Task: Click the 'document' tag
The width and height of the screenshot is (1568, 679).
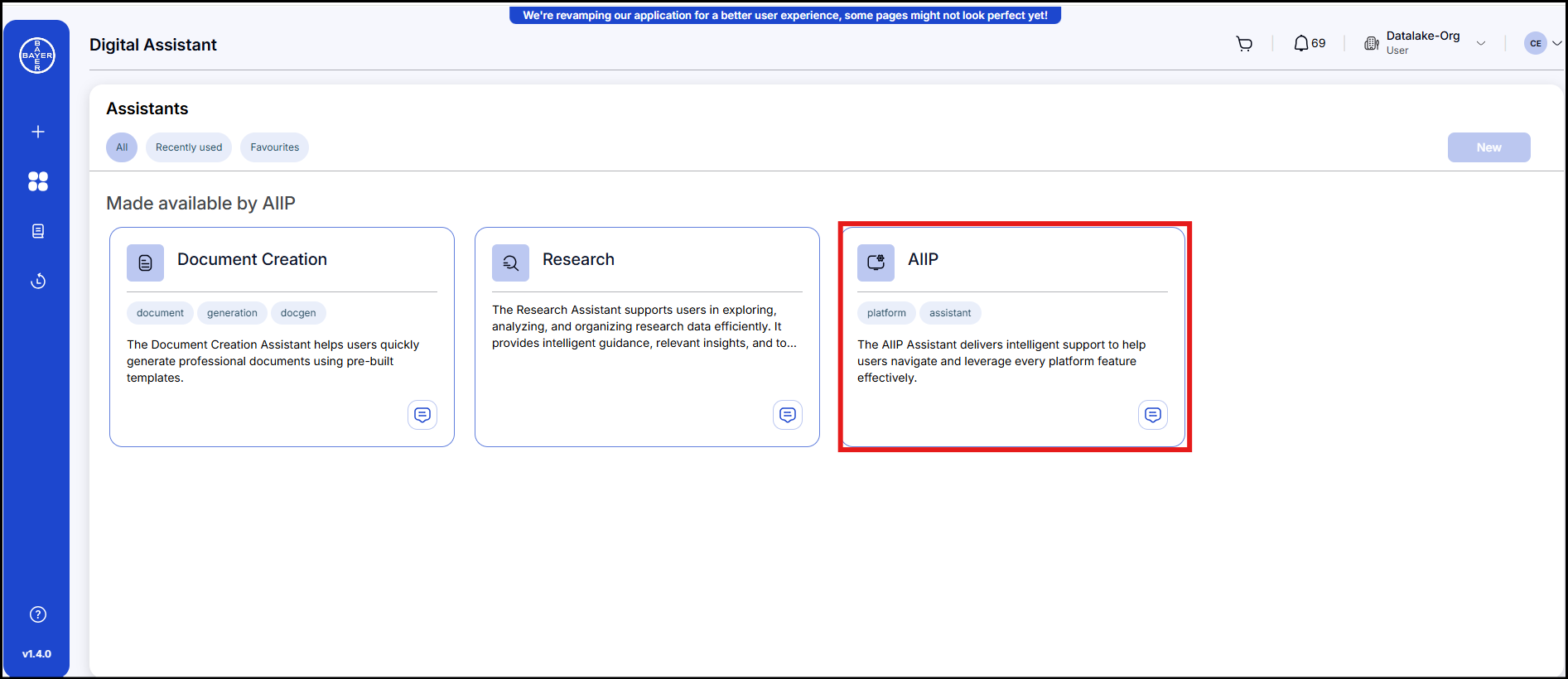Action: click(160, 313)
